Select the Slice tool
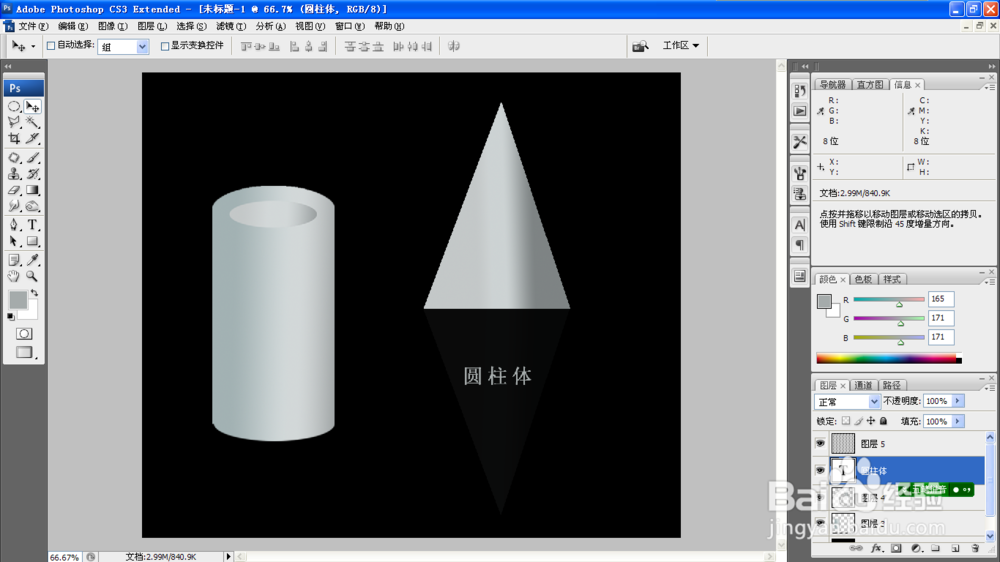This screenshot has height=562, width=1000. pos(33,138)
